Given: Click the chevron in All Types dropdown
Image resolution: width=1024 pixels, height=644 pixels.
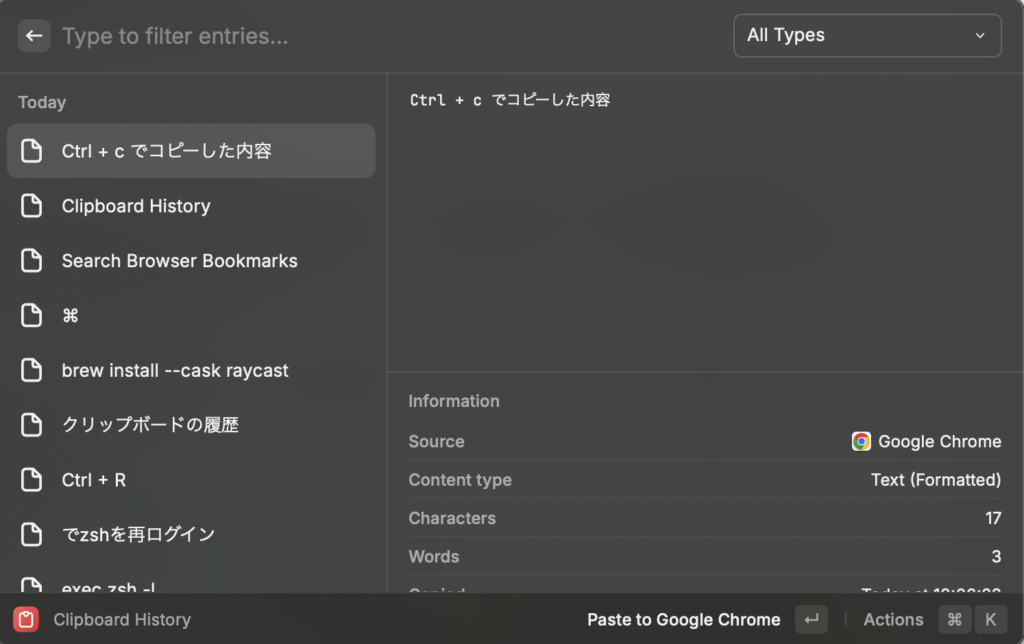Looking at the screenshot, I should (980, 36).
